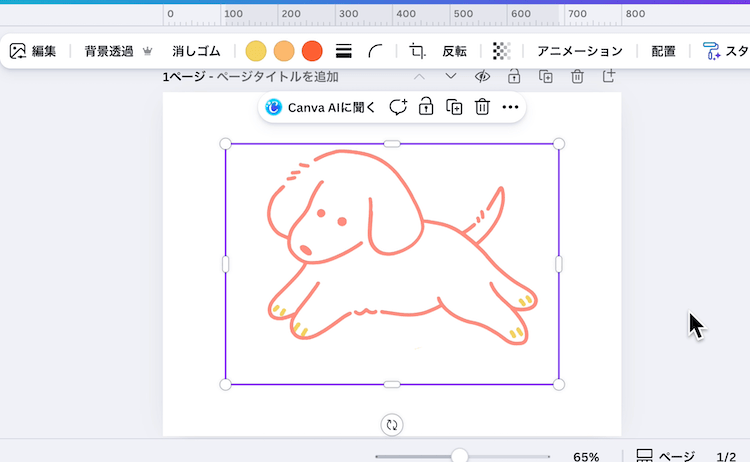The image size is (750, 462).
Task: Pick the light orange color swatch
Action: pos(284,51)
